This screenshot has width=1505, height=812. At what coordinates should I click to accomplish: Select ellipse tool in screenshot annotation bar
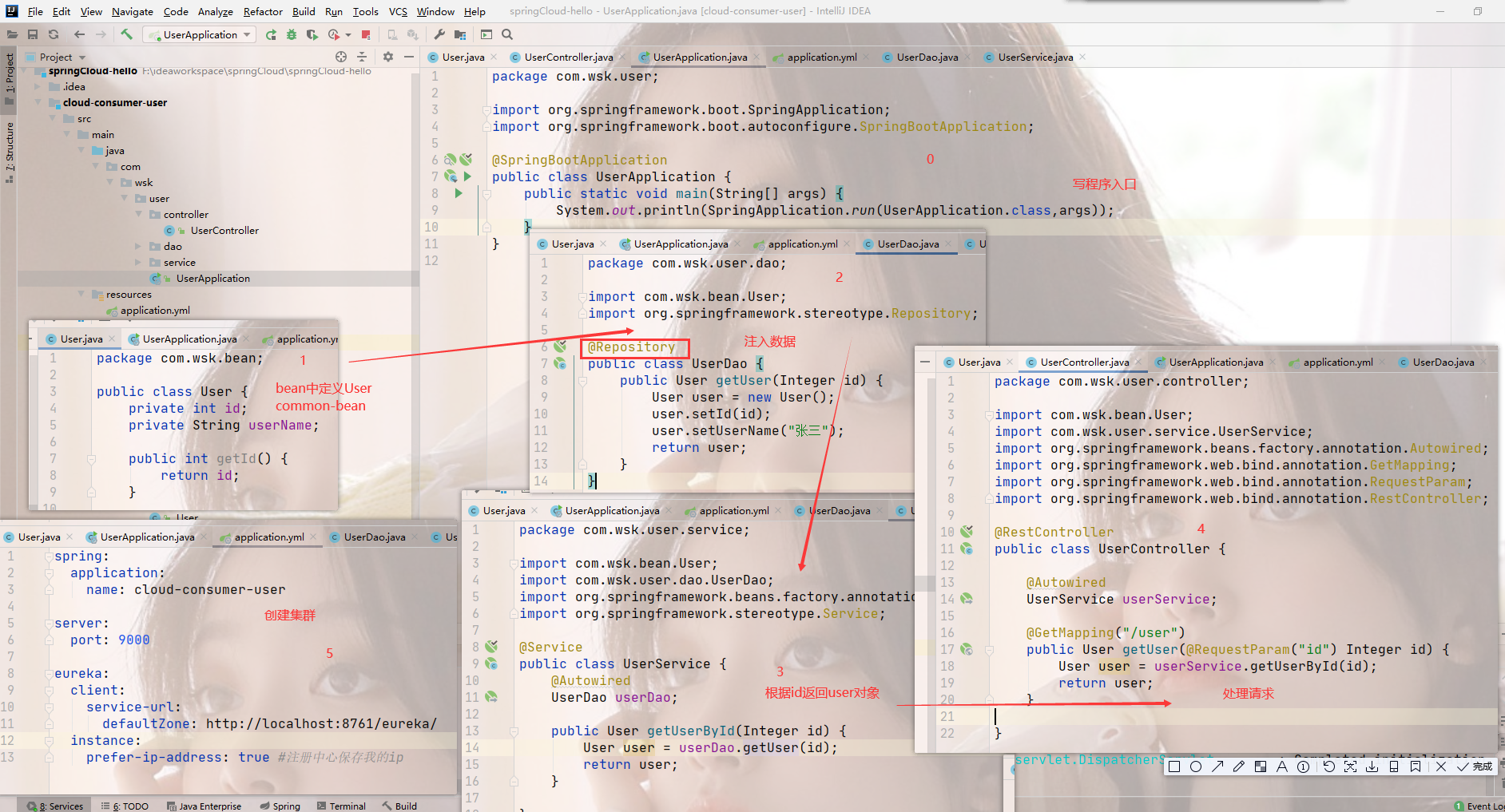[1196, 766]
